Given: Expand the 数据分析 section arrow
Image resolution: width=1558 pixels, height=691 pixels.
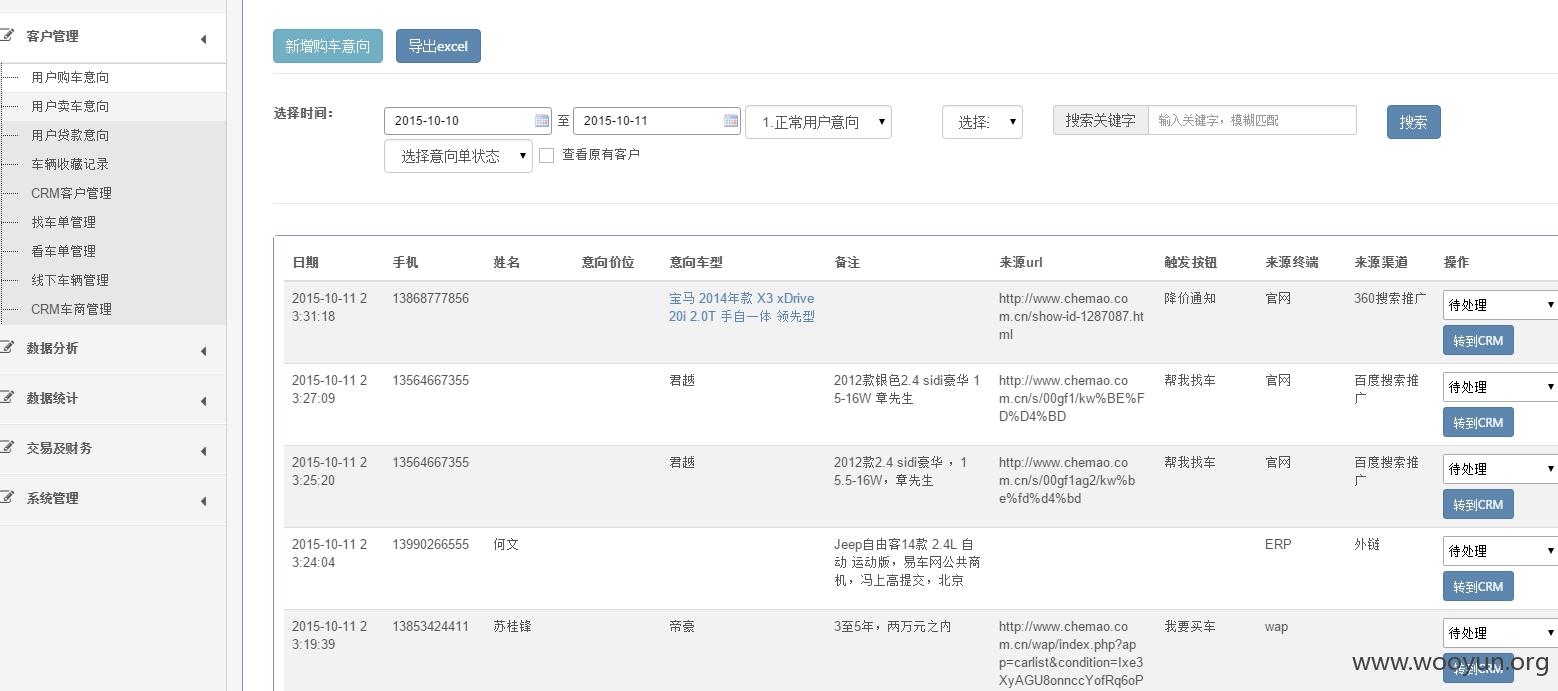Looking at the screenshot, I should pyautogui.click(x=204, y=351).
